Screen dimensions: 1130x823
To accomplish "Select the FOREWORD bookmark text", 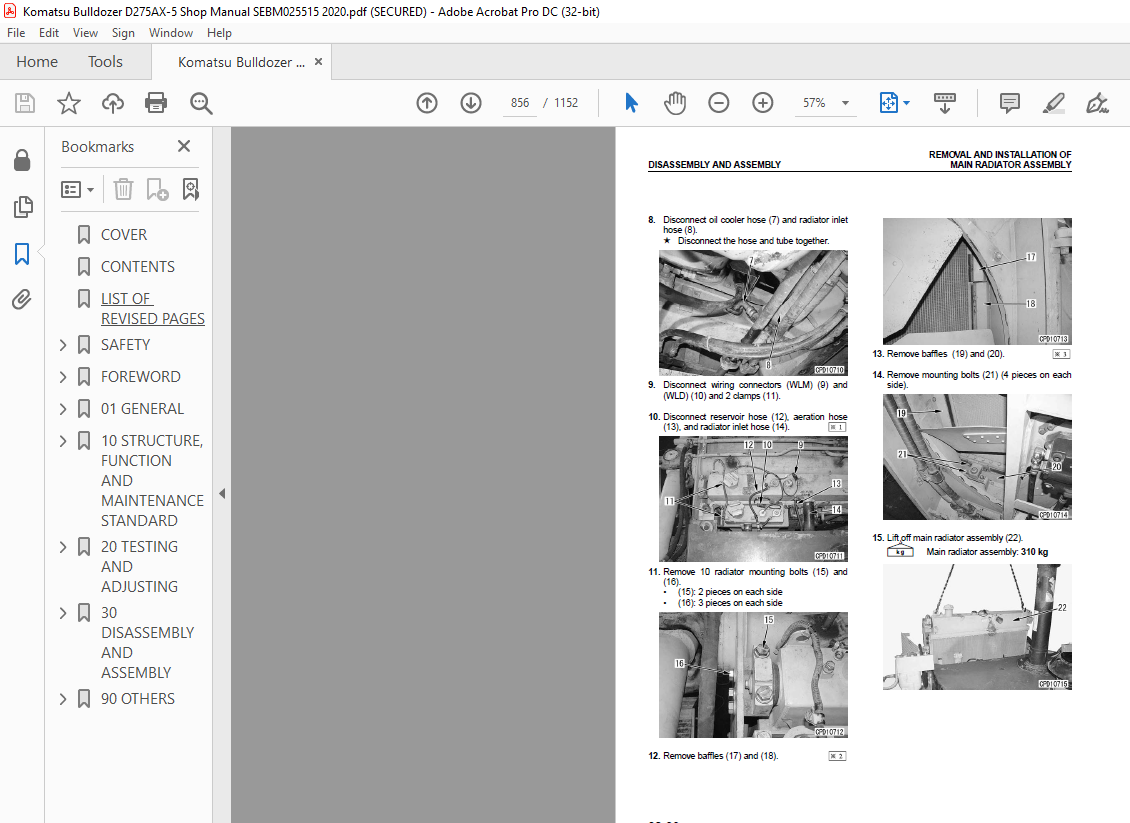I will (141, 377).
